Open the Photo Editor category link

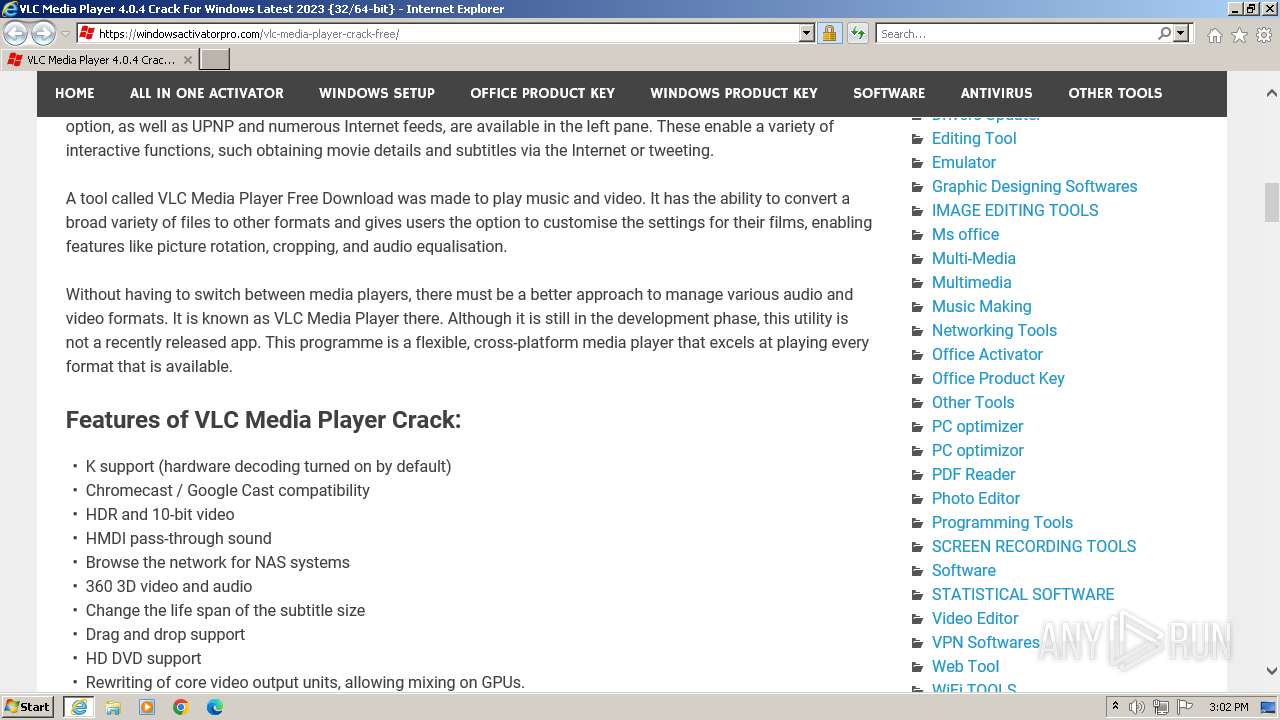(x=976, y=499)
